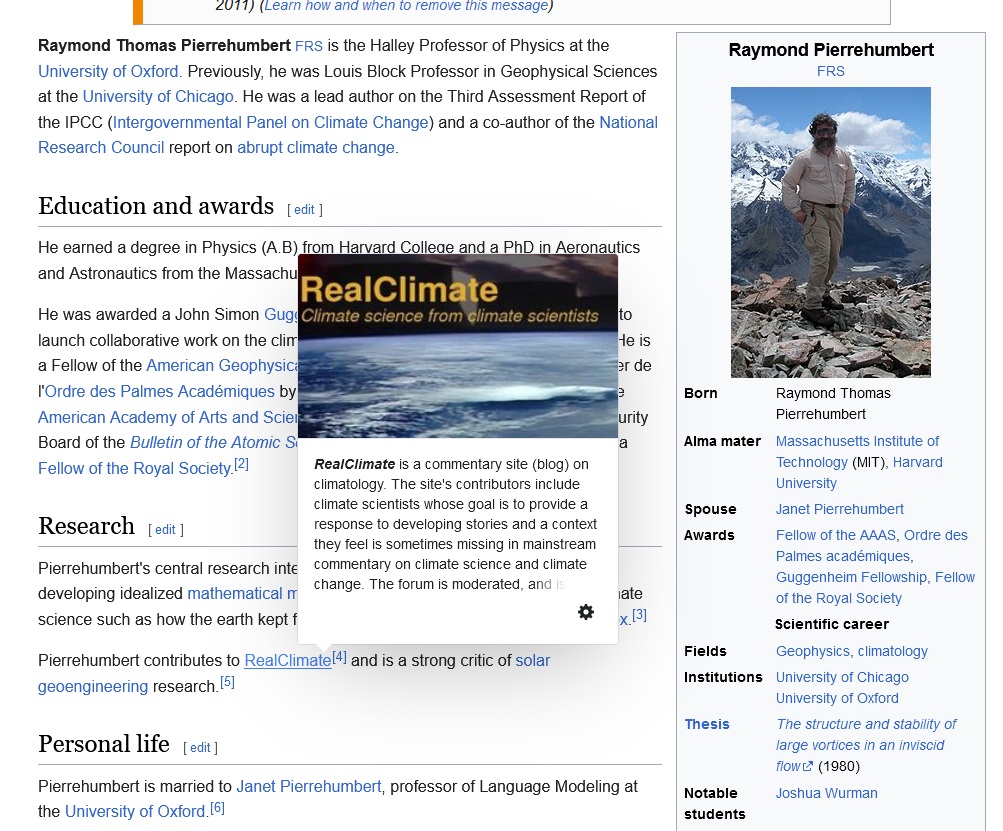Open climatology field link in infobox

coord(892,652)
